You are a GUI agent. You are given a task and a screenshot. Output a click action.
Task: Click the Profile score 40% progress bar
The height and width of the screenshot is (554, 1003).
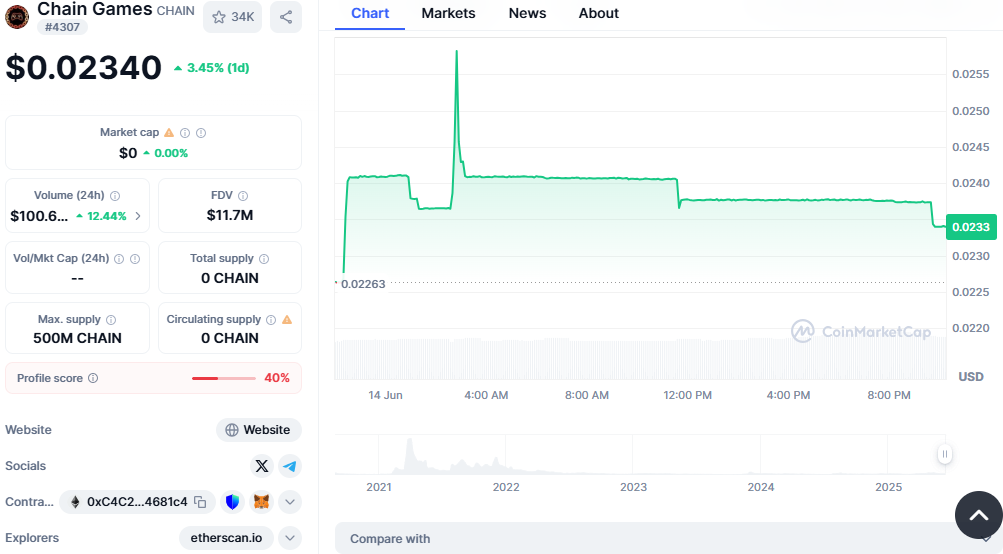(x=224, y=378)
